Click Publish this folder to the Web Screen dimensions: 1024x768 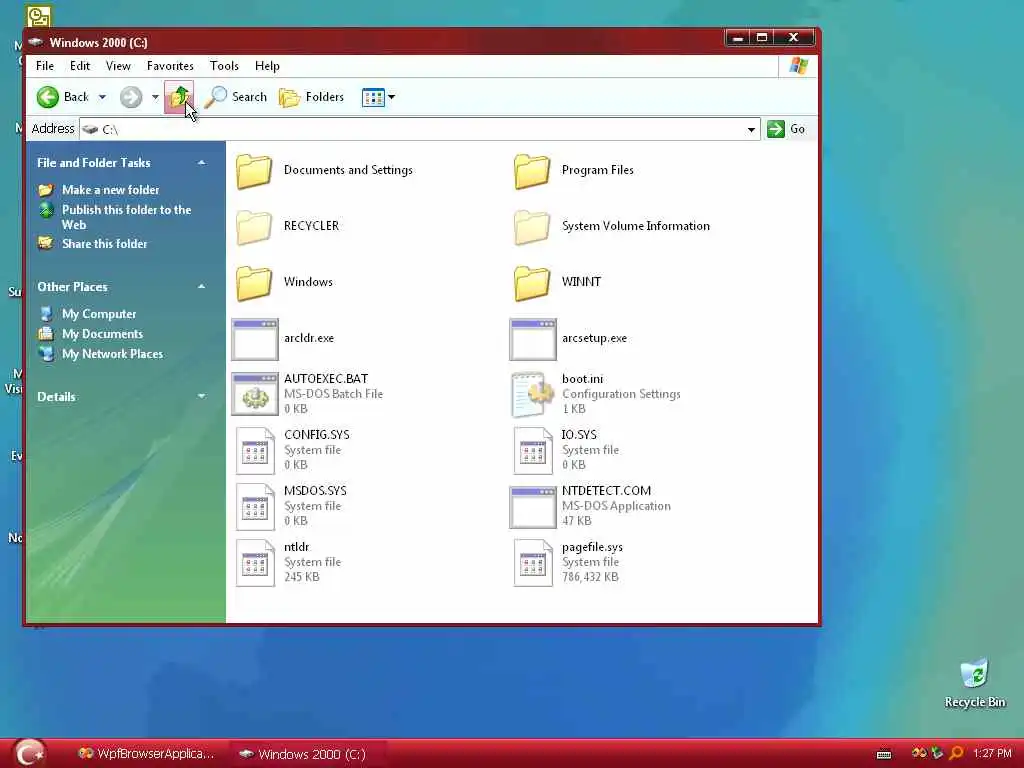click(x=127, y=217)
